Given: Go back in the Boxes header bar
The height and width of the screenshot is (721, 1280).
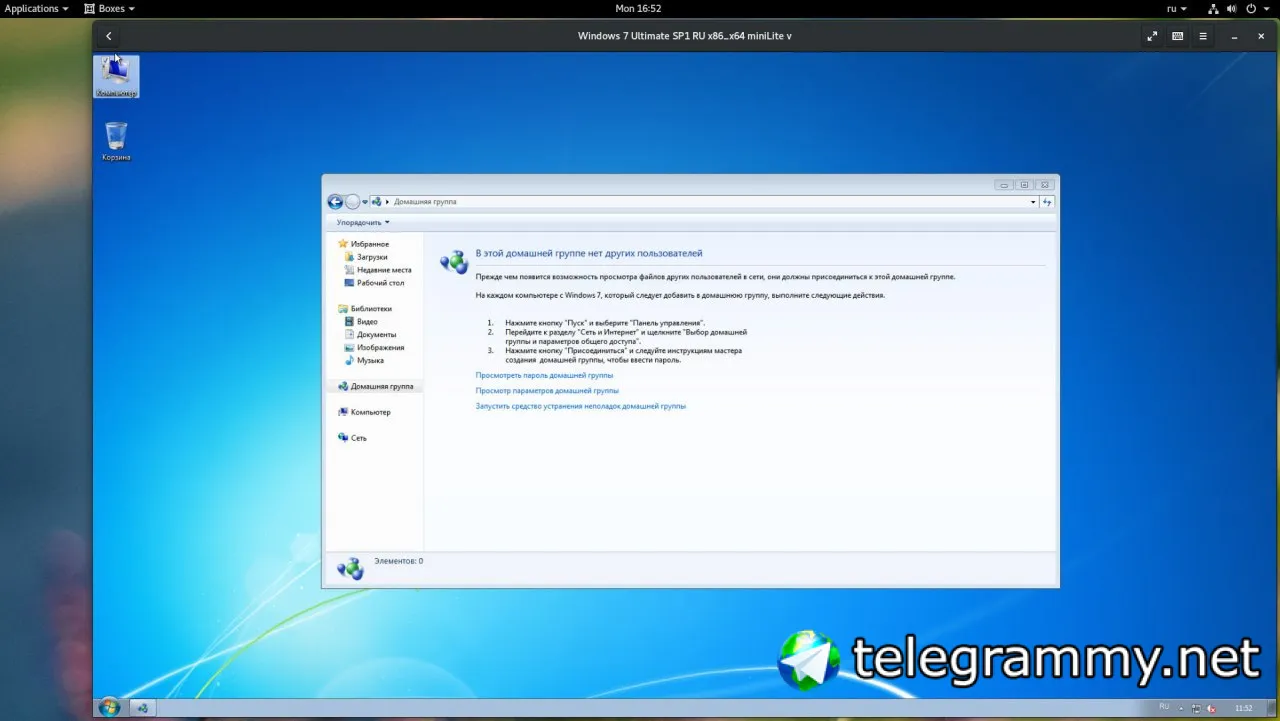Looking at the screenshot, I should (x=109, y=36).
